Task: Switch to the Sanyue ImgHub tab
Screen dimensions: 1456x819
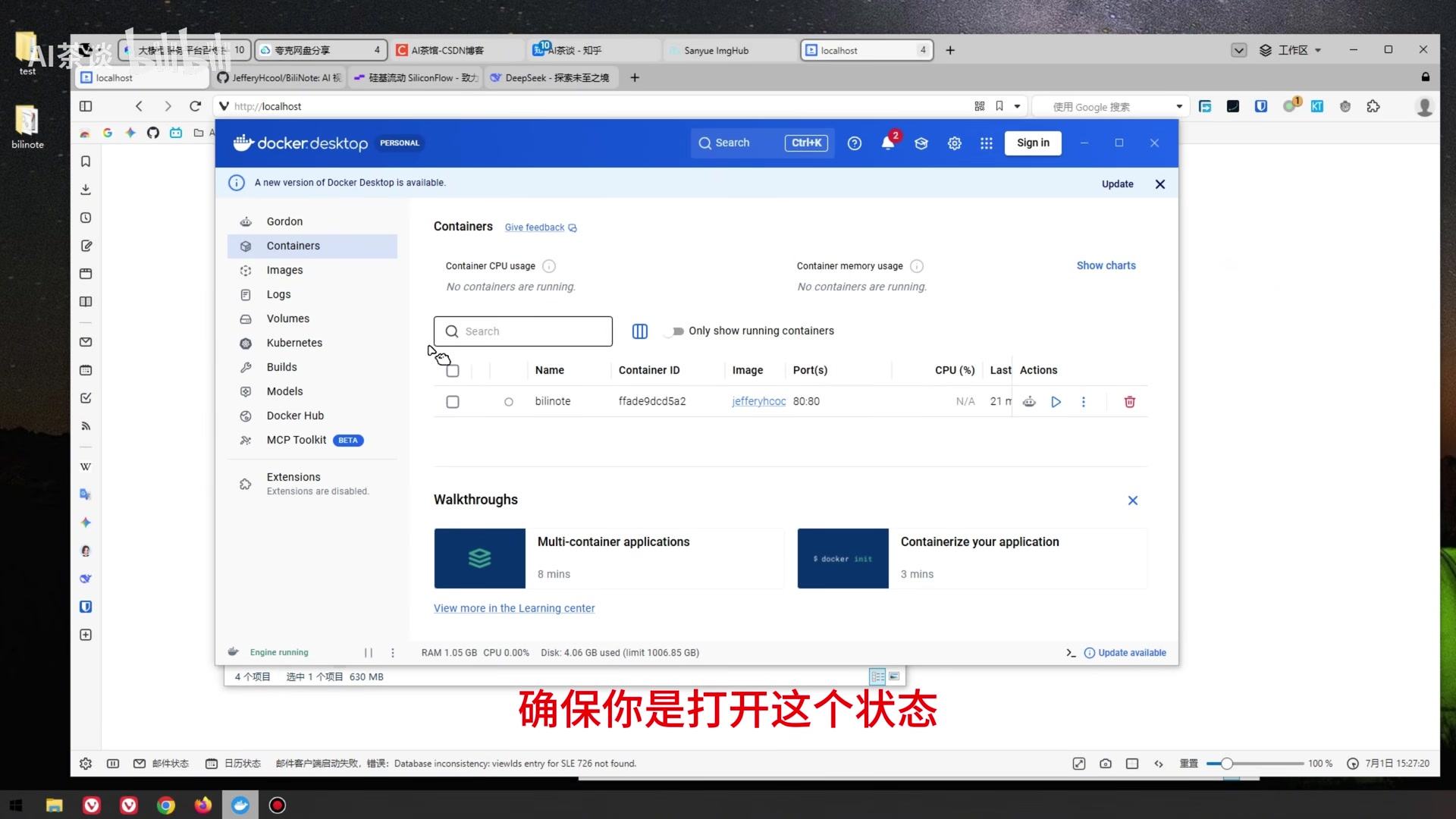Action: click(730, 50)
